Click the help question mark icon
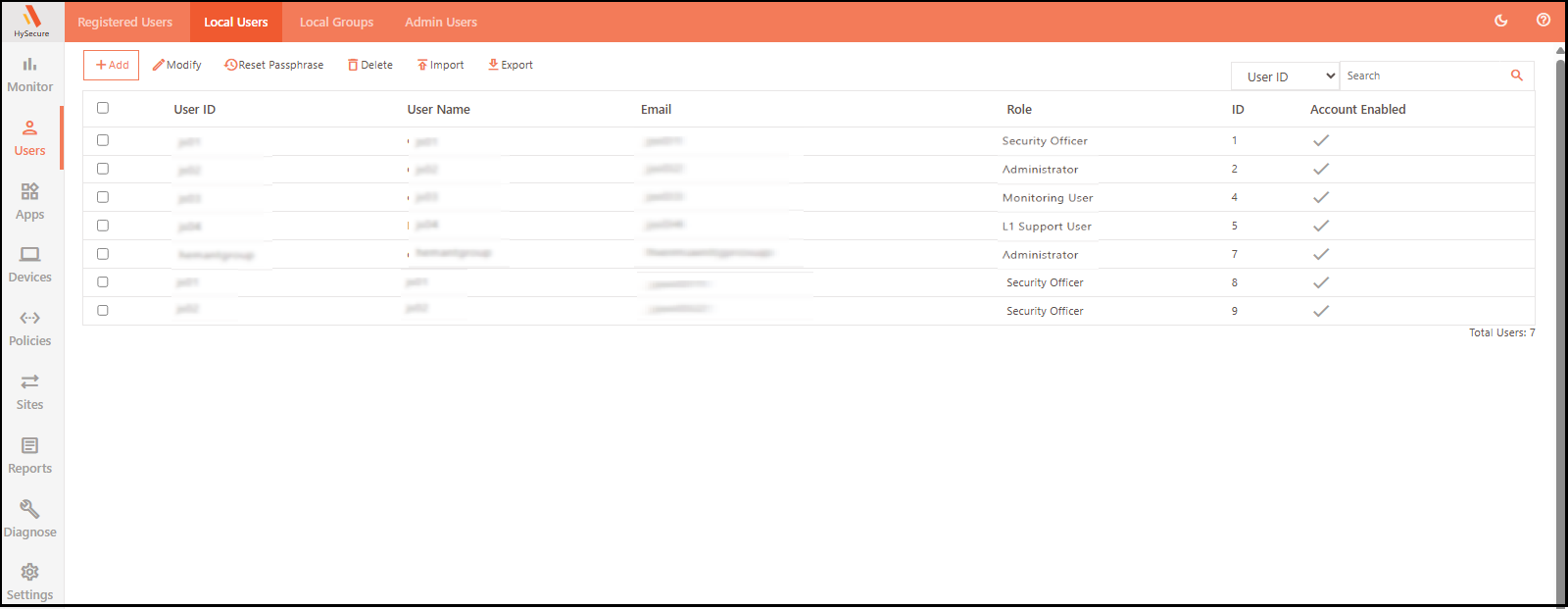This screenshot has height=609, width=1568. (1543, 21)
